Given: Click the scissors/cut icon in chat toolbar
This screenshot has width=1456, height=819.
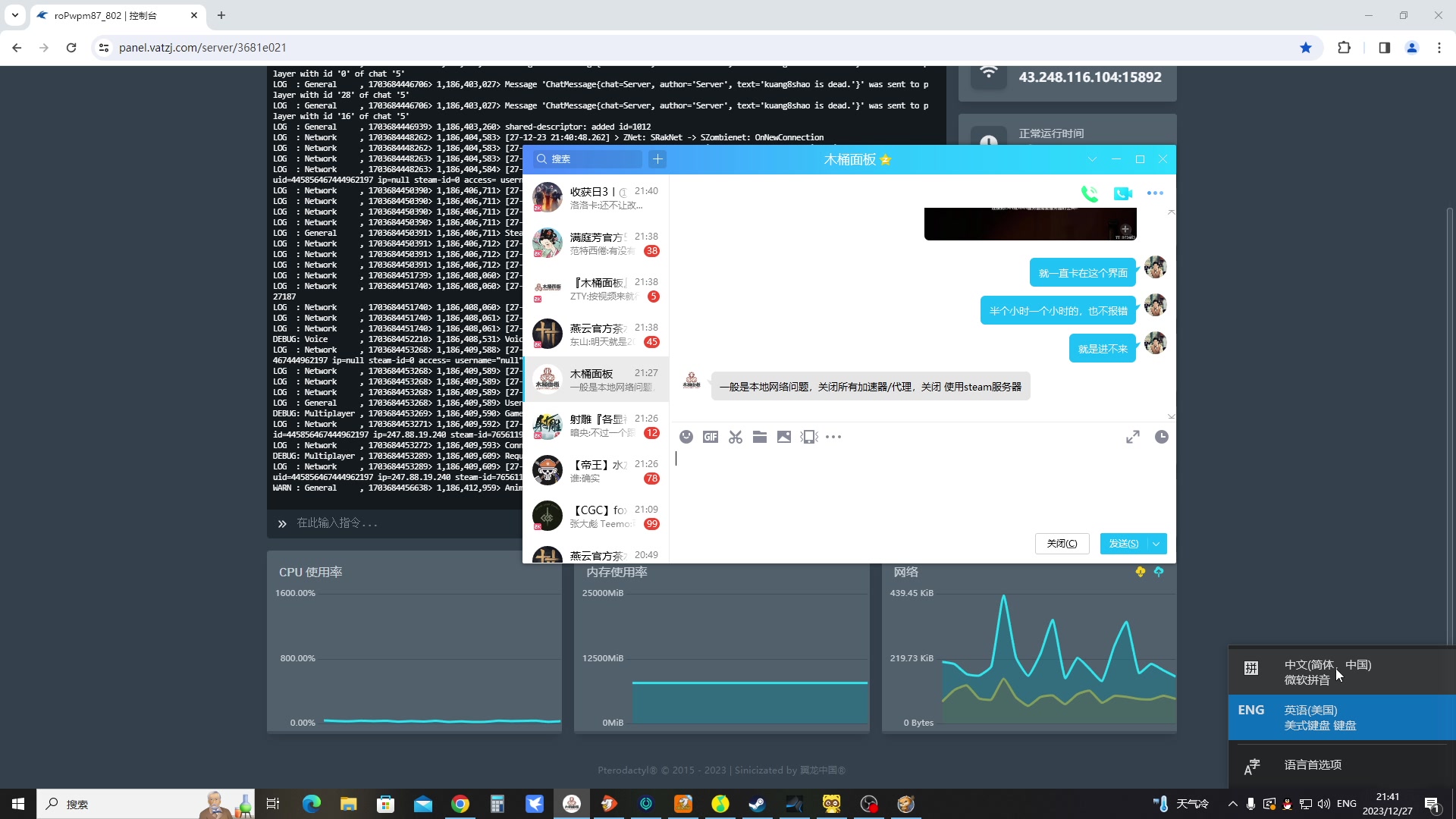Looking at the screenshot, I should (x=735, y=437).
